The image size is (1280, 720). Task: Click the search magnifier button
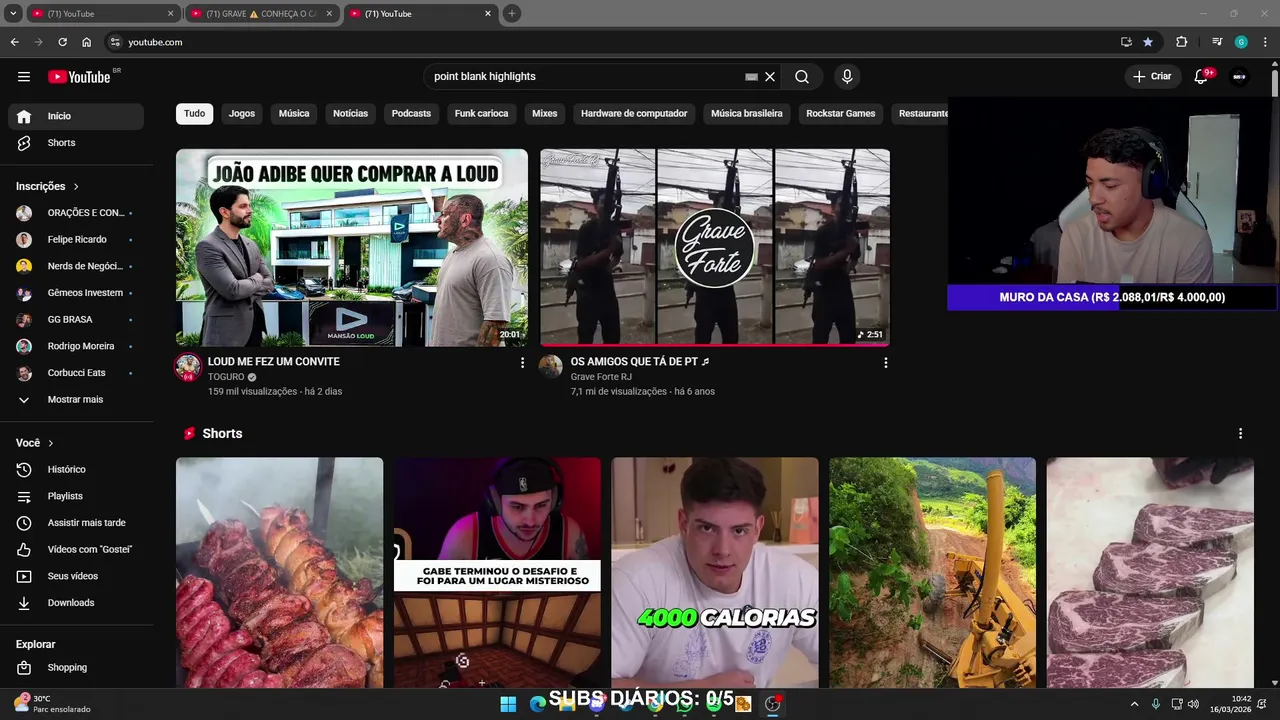click(x=802, y=77)
